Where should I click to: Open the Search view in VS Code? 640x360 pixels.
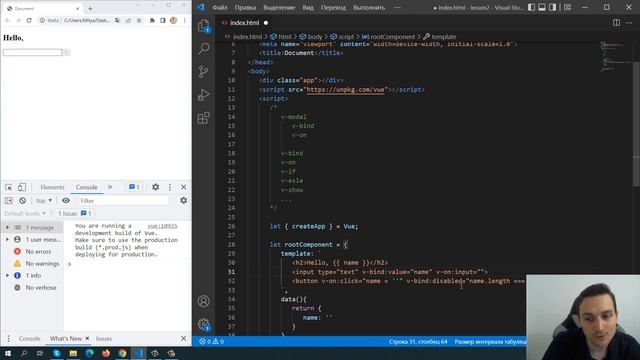[x=204, y=49]
